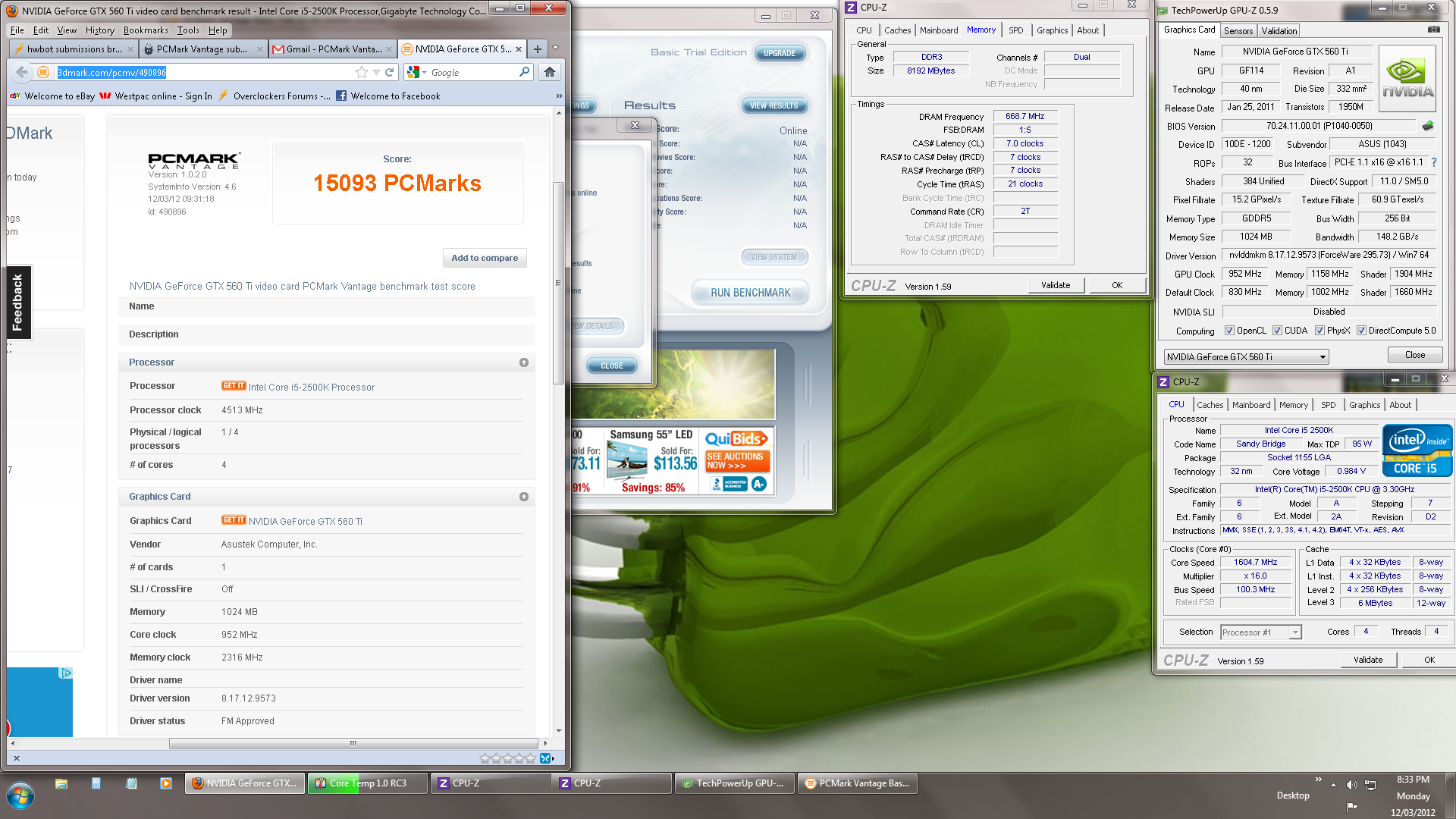Click the Bus Interface question mark in GPU-Z
Image resolution: width=1456 pixels, height=819 pixels.
pyautogui.click(x=1434, y=162)
